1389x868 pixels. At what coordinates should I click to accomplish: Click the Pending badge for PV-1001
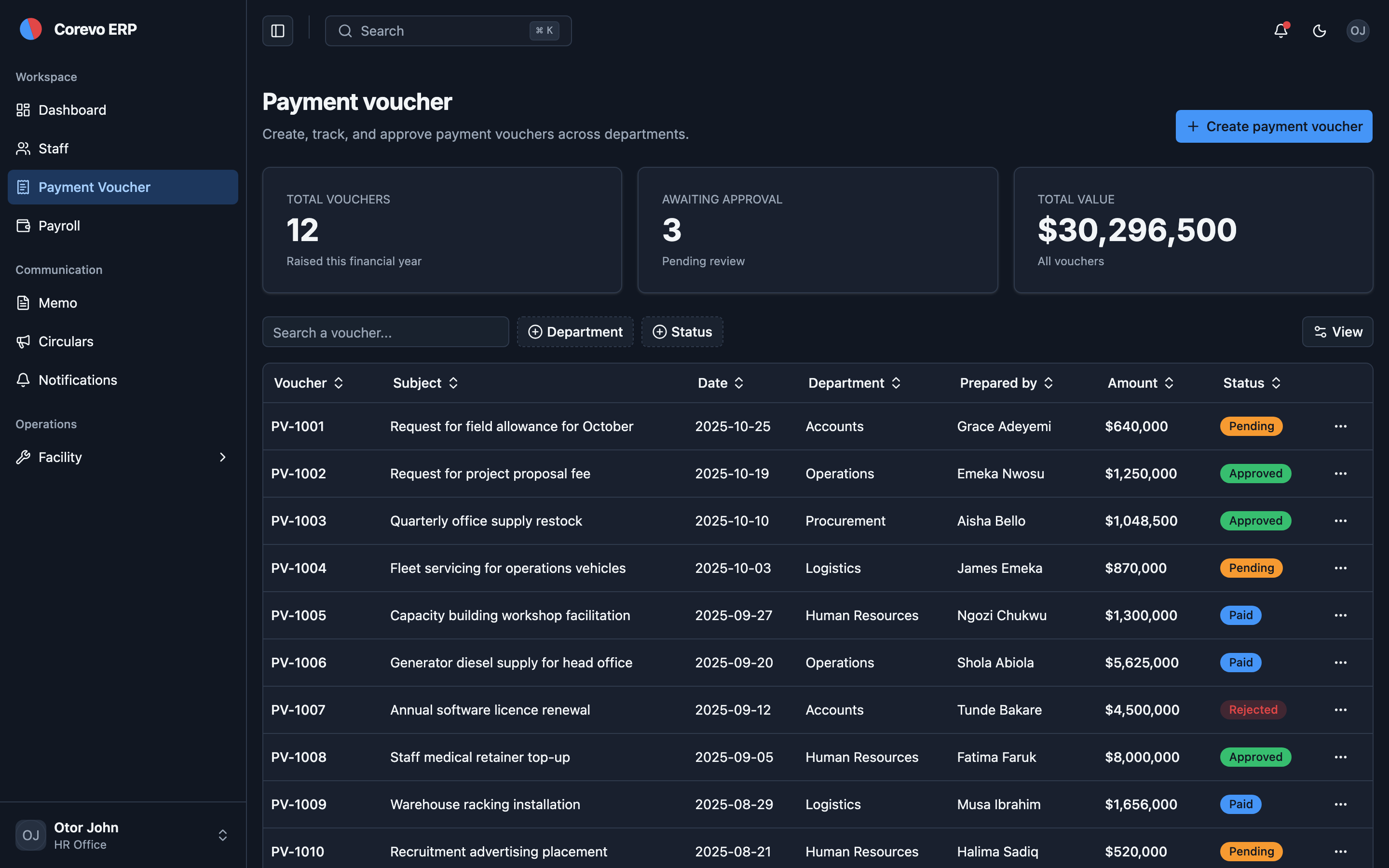pos(1251,427)
